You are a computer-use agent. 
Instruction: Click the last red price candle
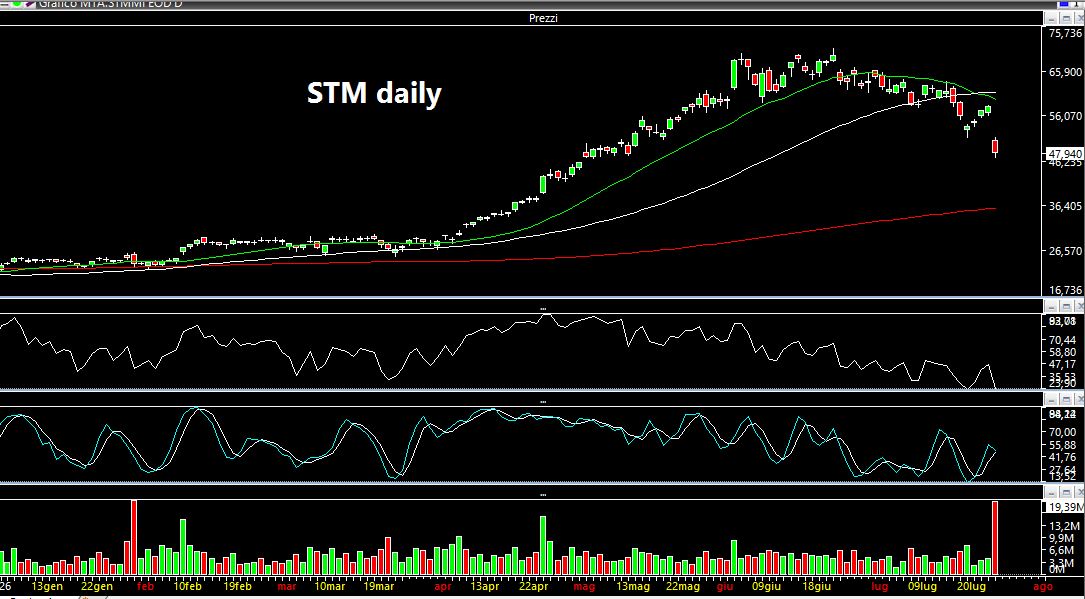(995, 146)
